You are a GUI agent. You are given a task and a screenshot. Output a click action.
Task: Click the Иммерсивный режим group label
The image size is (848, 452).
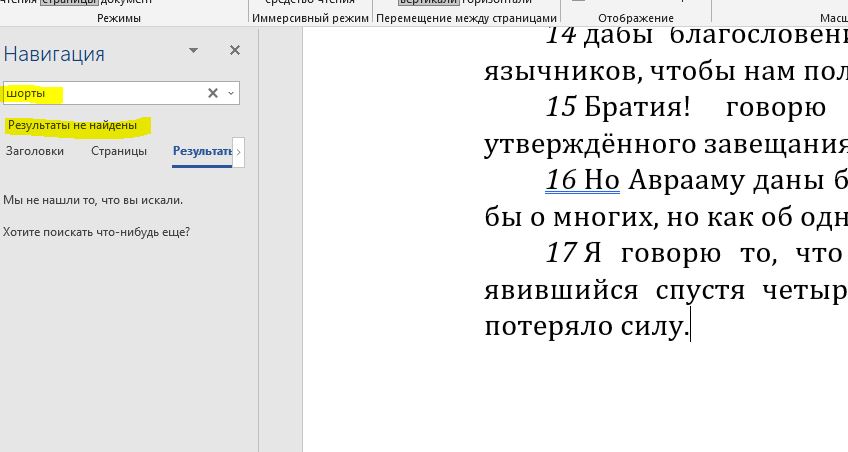[x=310, y=18]
